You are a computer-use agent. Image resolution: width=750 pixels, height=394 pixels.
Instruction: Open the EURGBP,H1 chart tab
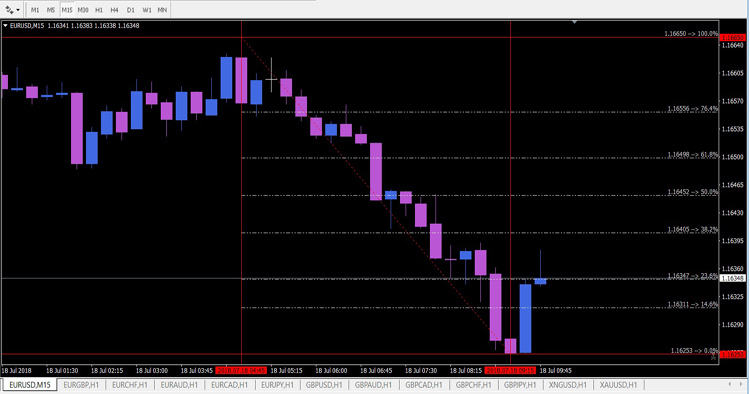(x=81, y=385)
